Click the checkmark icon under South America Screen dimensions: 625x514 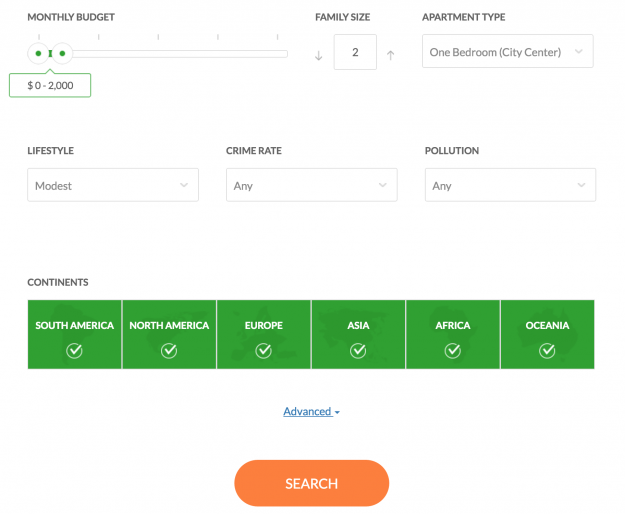click(74, 350)
